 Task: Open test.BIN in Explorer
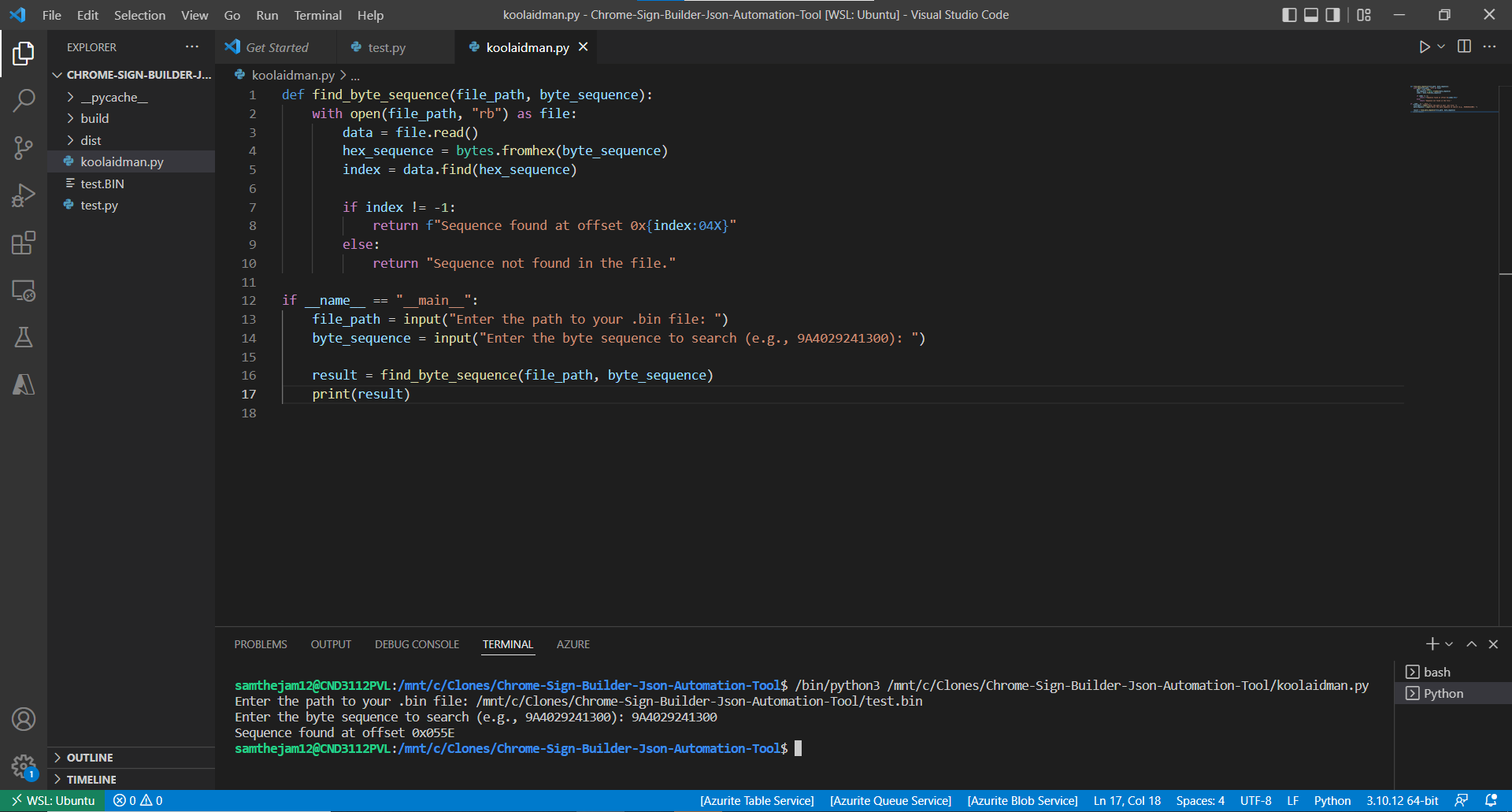click(132, 184)
